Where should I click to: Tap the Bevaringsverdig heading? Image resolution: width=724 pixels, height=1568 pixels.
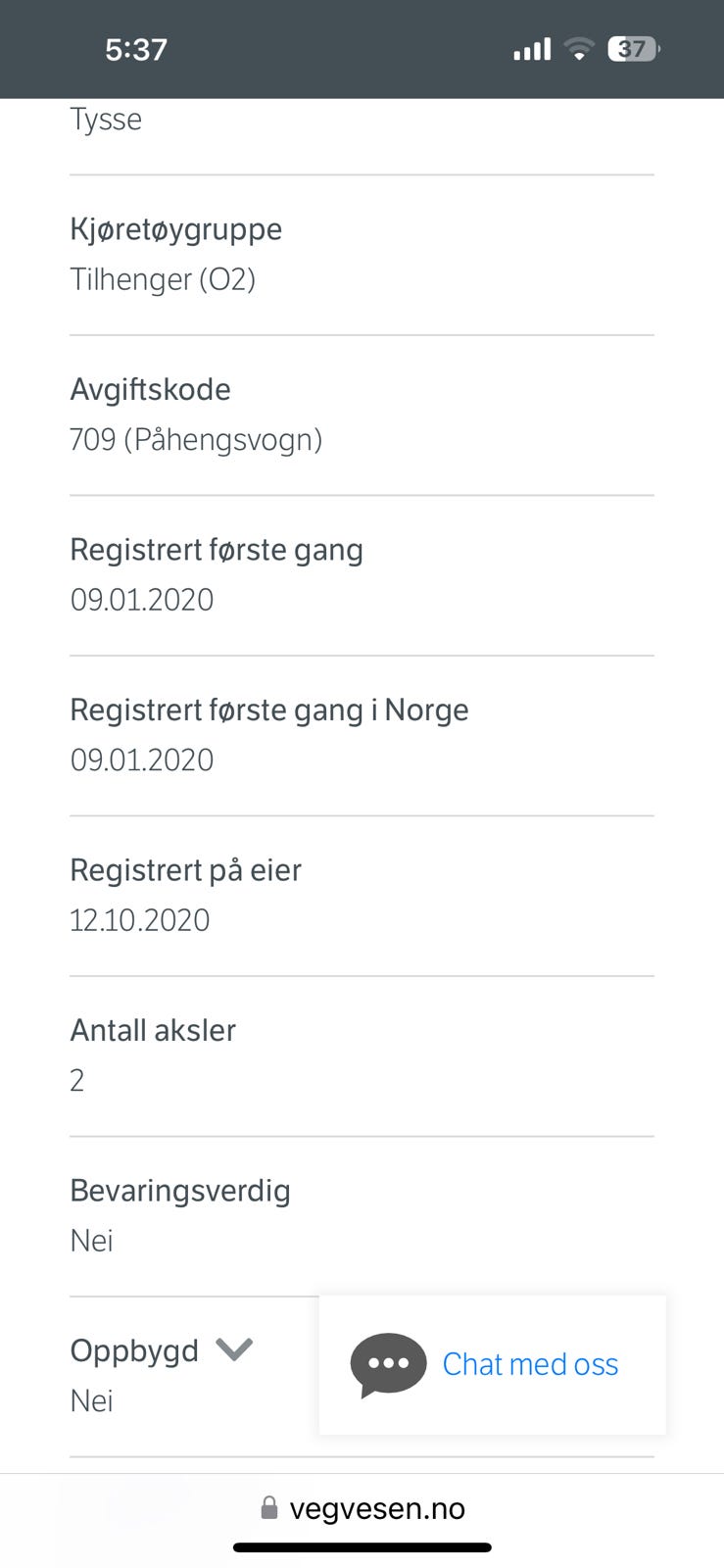(180, 1191)
